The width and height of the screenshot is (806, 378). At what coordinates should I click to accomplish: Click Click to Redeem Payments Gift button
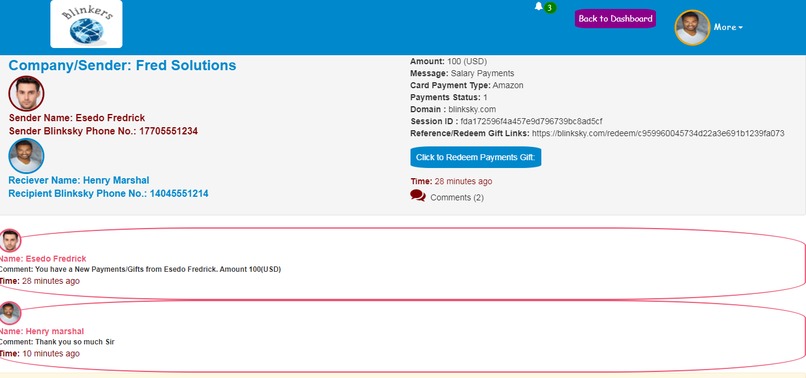coord(475,157)
